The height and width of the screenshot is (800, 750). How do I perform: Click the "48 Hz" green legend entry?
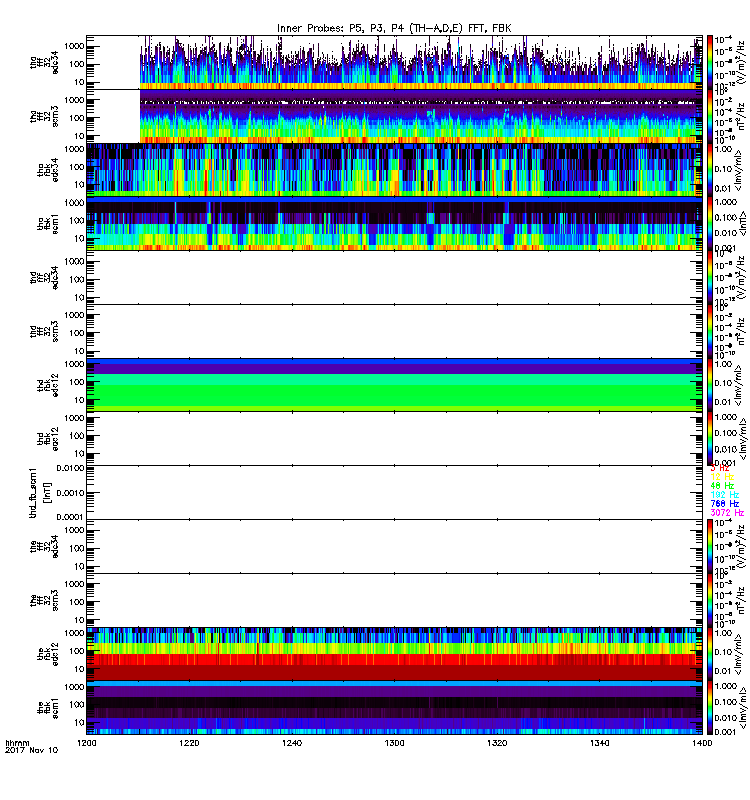pyautogui.click(x=722, y=486)
